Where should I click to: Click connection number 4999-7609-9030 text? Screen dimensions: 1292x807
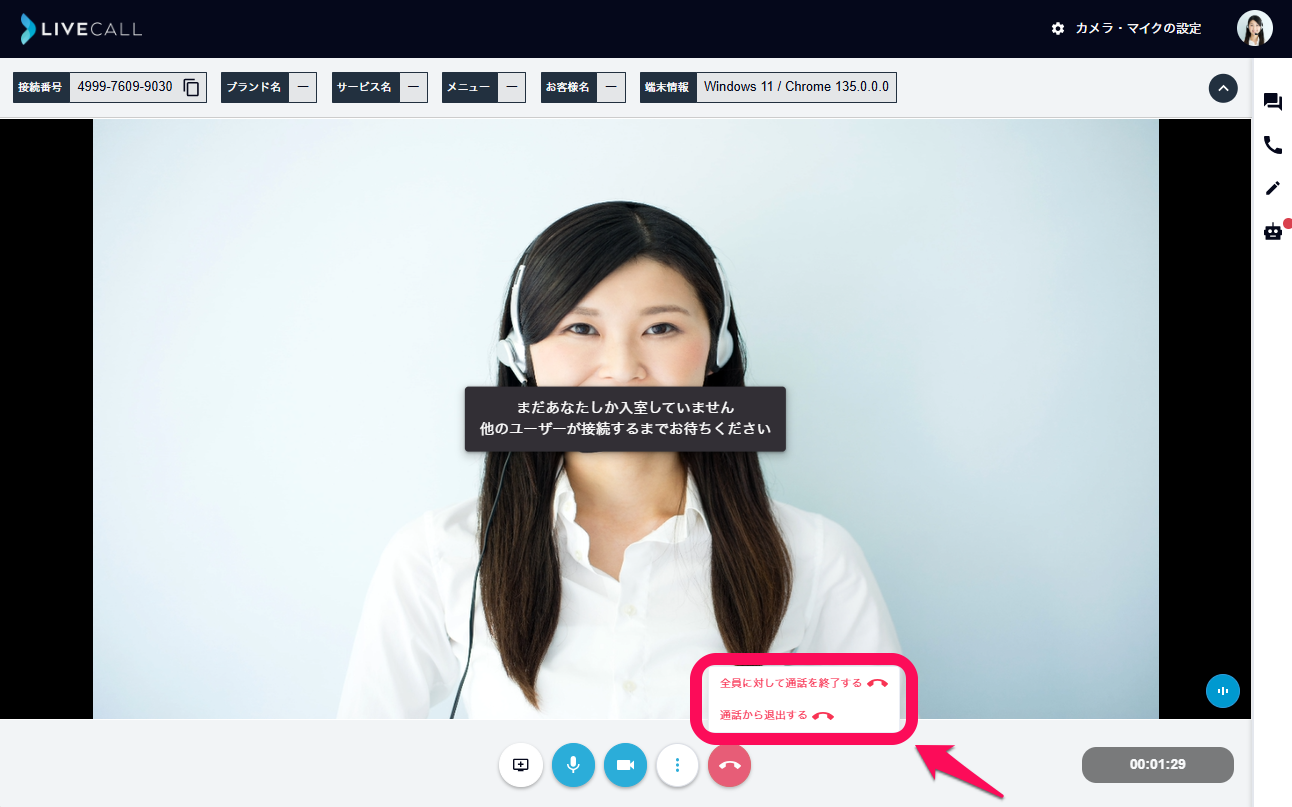124,87
